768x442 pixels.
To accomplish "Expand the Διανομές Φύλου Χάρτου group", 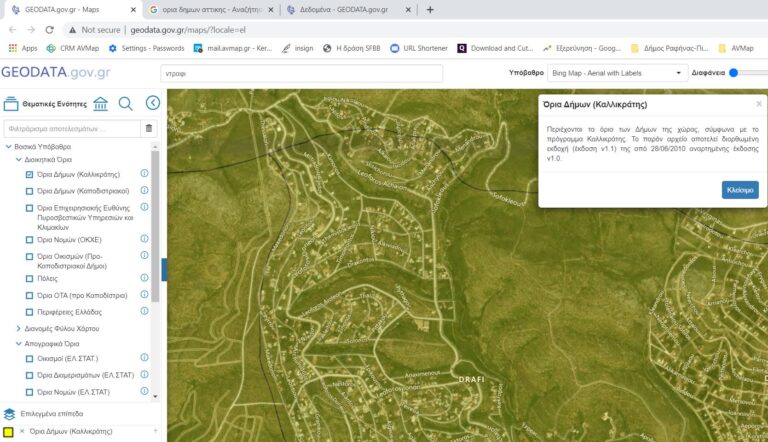I will (18, 328).
